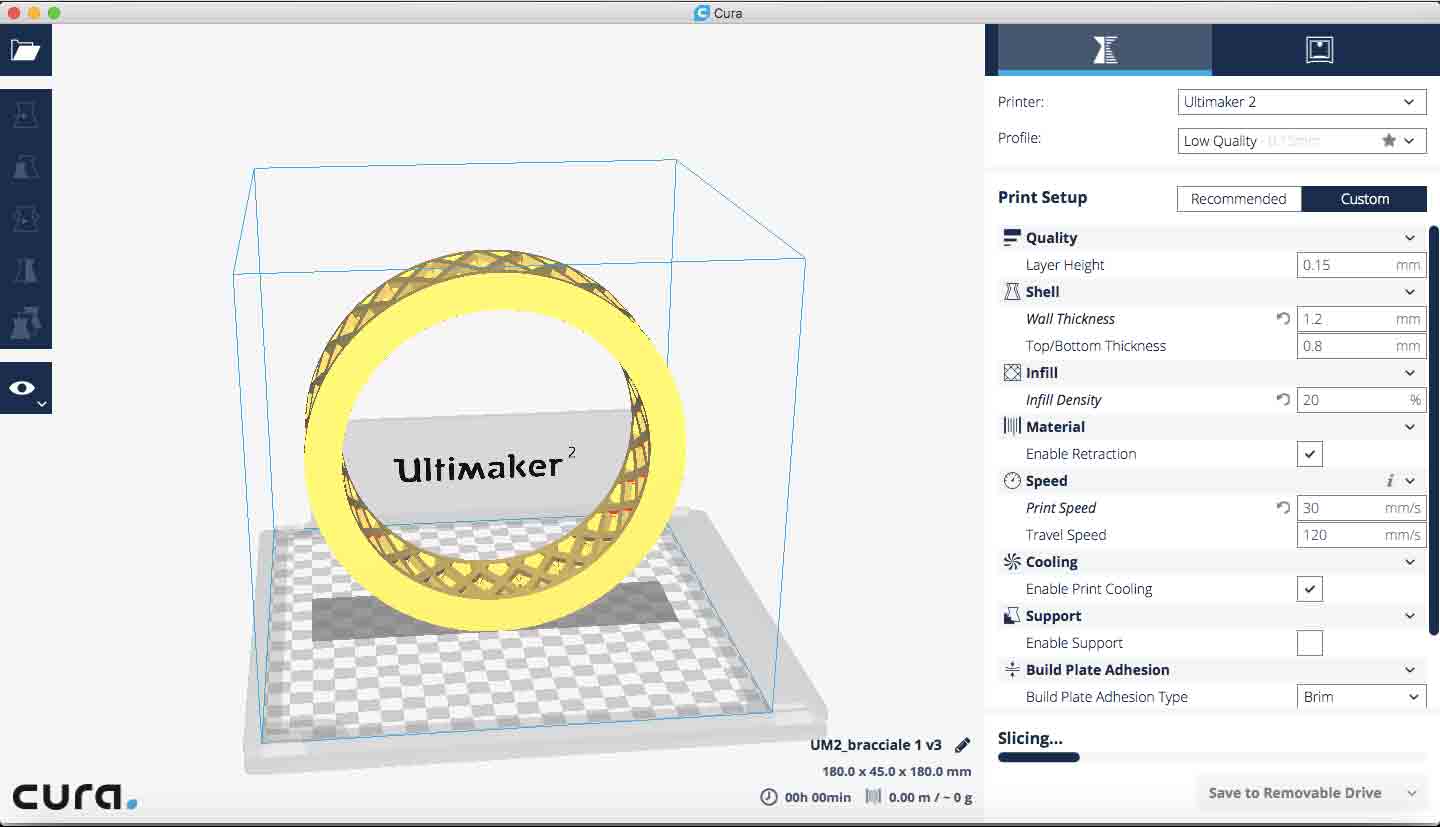Collapse the Quality section

(x=1409, y=238)
